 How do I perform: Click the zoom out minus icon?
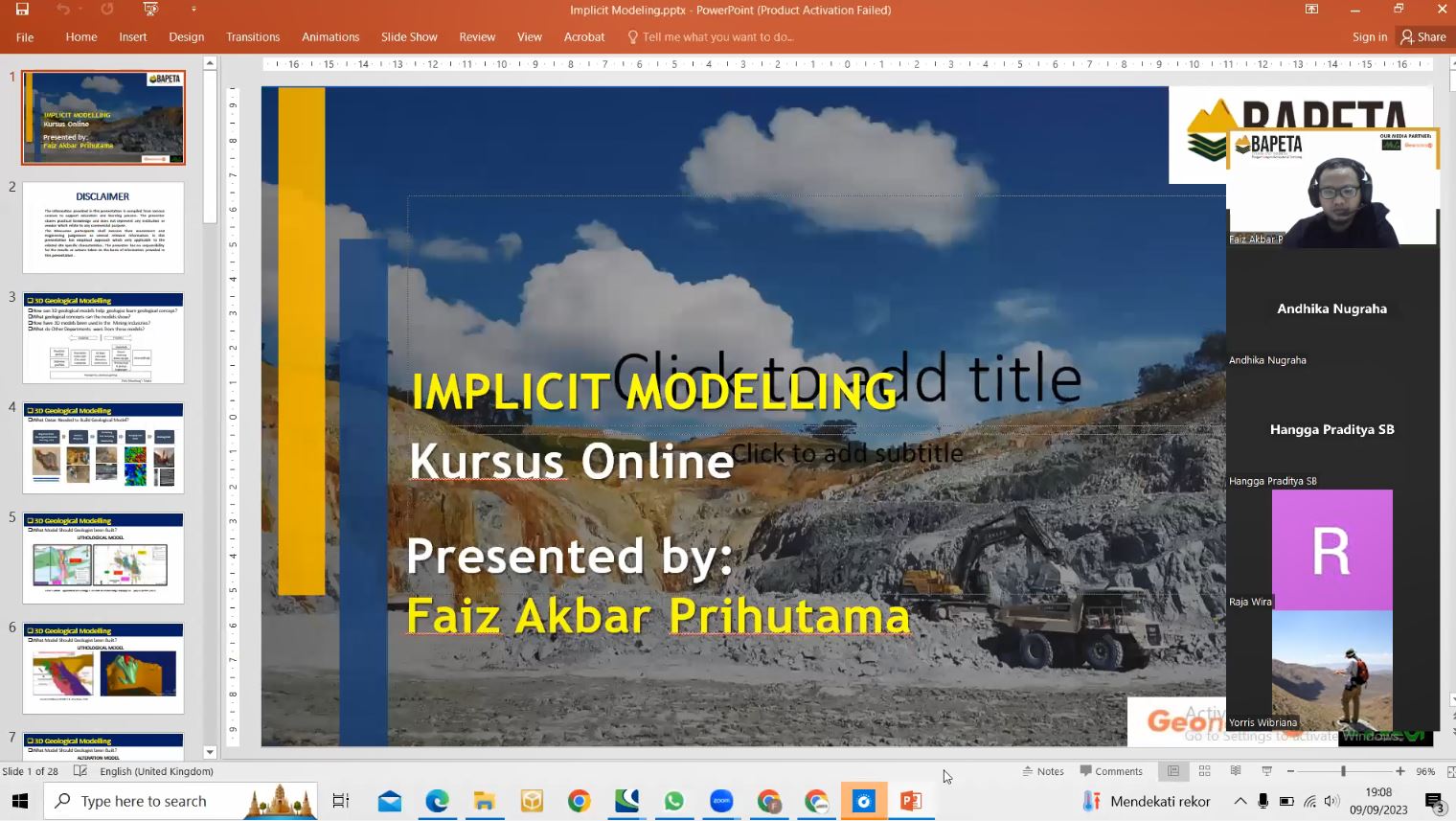click(x=1290, y=771)
